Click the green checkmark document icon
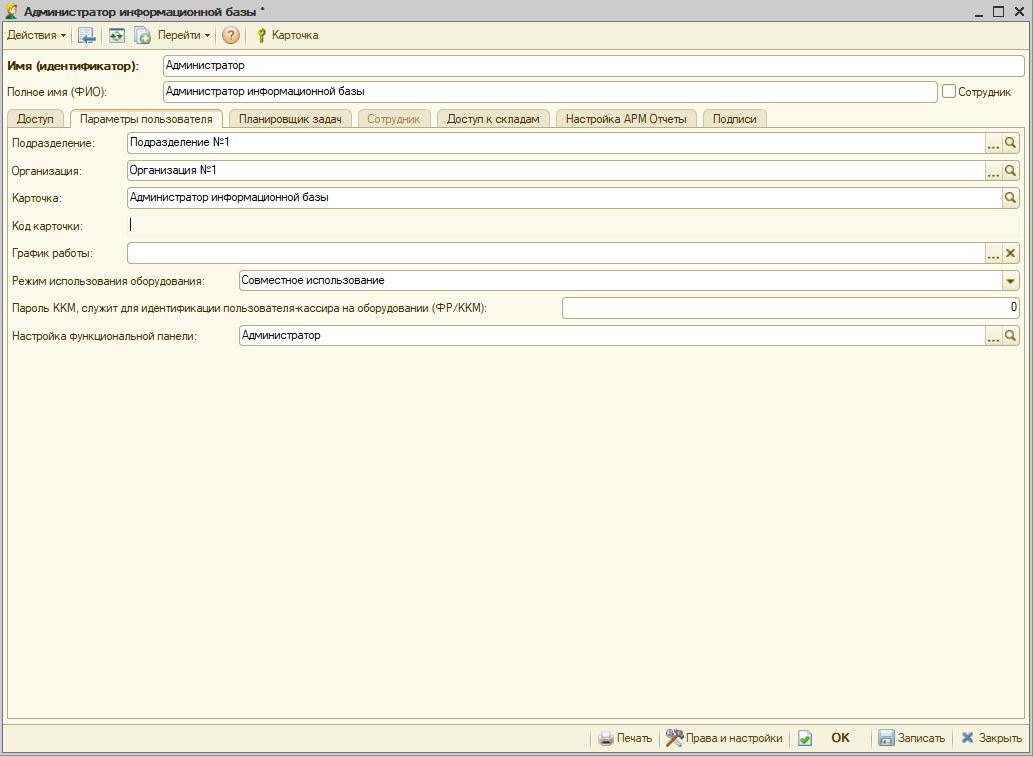The width and height of the screenshot is (1034, 757). click(805, 738)
